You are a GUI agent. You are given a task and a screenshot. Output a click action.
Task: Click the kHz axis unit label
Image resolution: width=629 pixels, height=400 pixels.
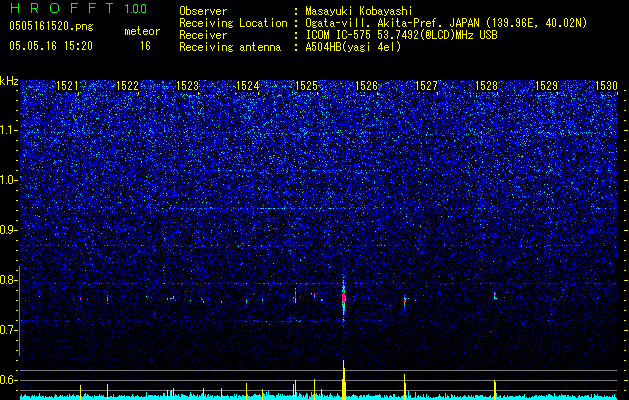click(9, 81)
